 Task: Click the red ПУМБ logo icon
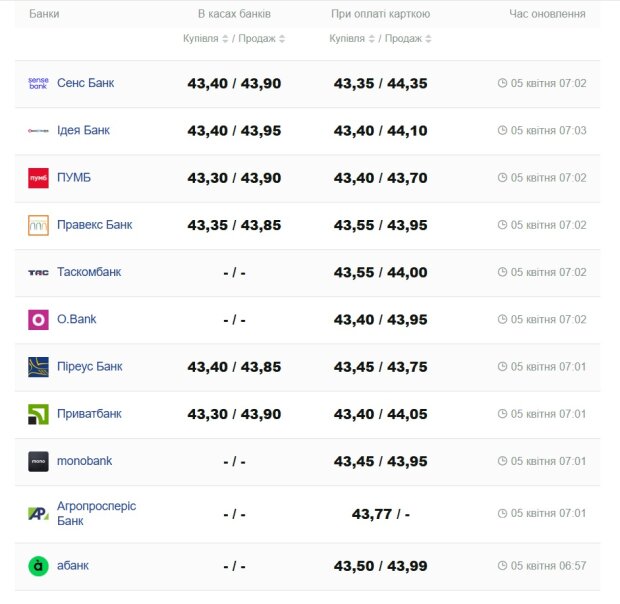38,178
